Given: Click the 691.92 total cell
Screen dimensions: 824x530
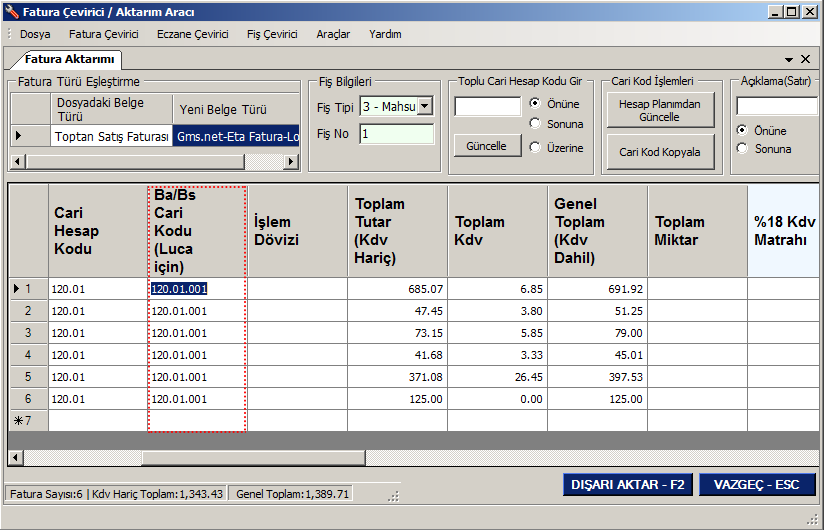Looking at the screenshot, I should coord(598,289).
